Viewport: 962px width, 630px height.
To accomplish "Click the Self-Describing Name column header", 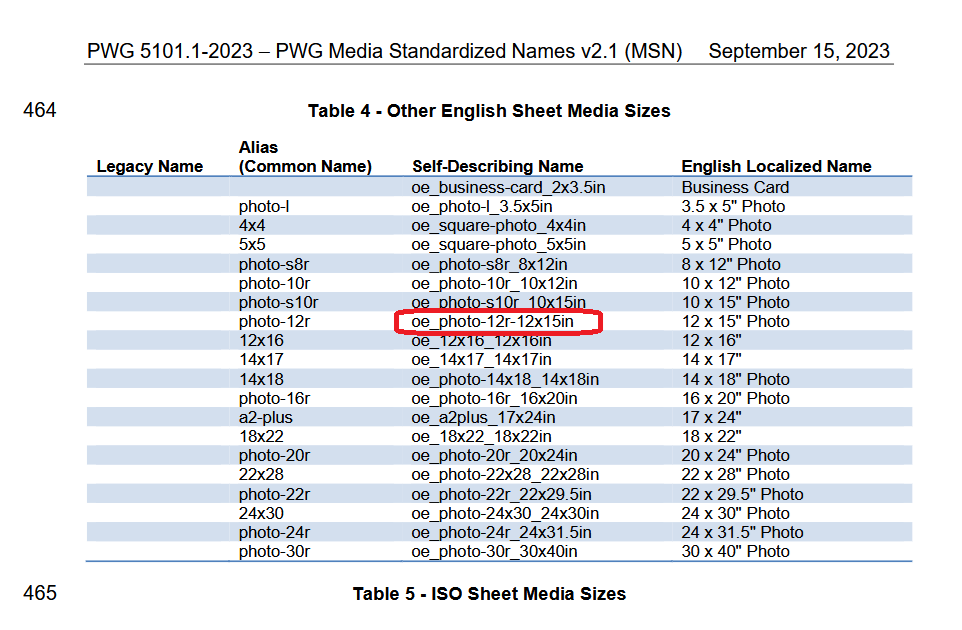I will pyautogui.click(x=497, y=167).
